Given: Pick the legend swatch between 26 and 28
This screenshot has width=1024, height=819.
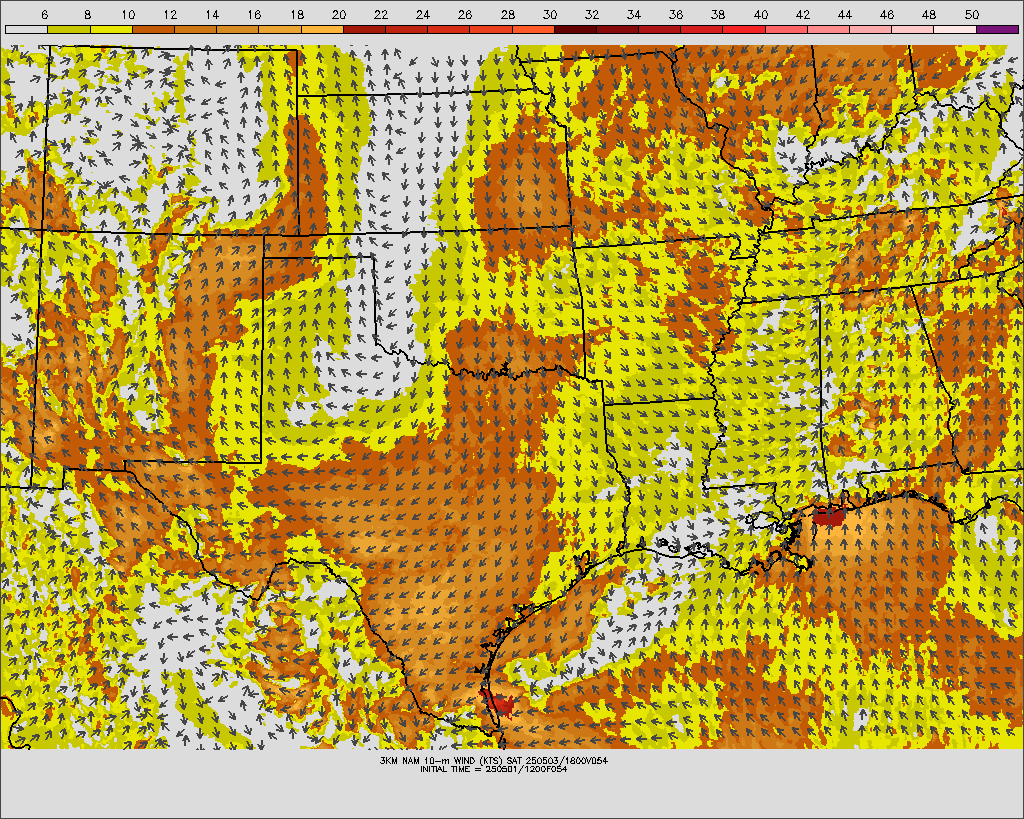Looking at the screenshot, I should point(491,29).
